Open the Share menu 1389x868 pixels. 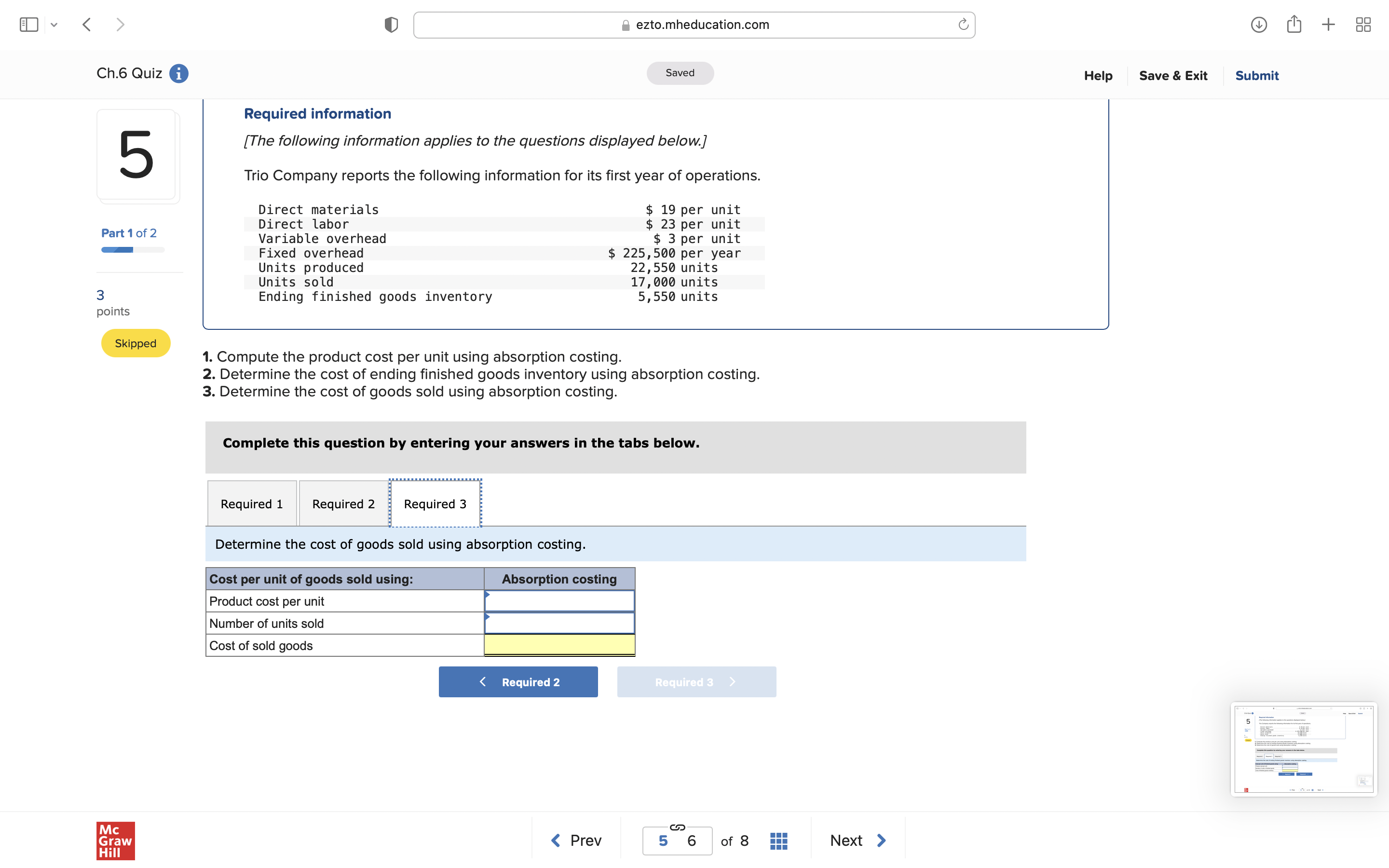coord(1294,25)
